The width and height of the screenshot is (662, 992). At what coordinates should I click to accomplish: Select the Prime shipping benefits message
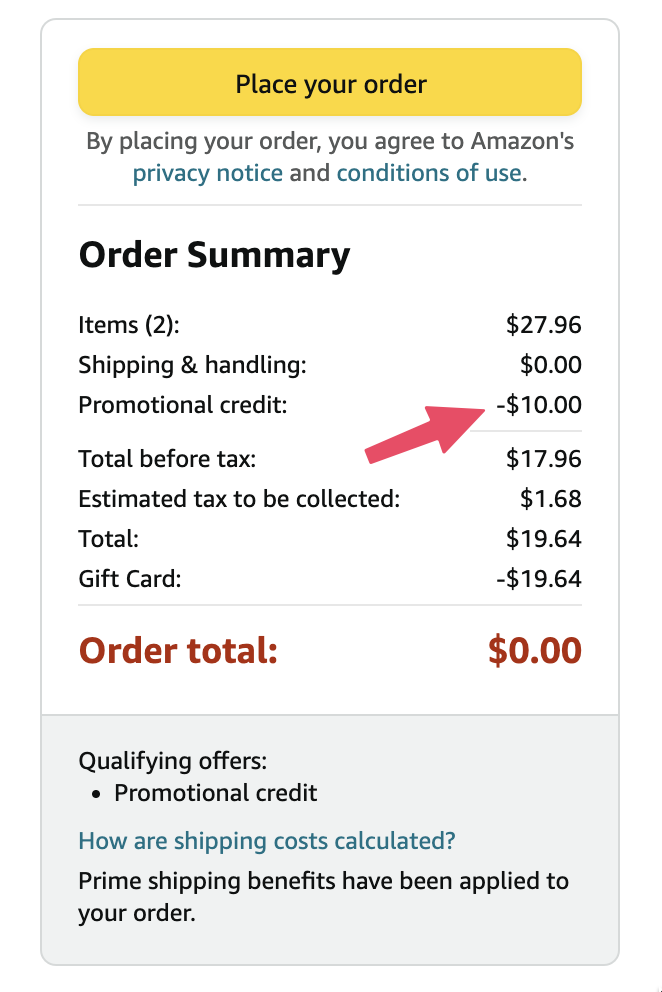pos(323,900)
